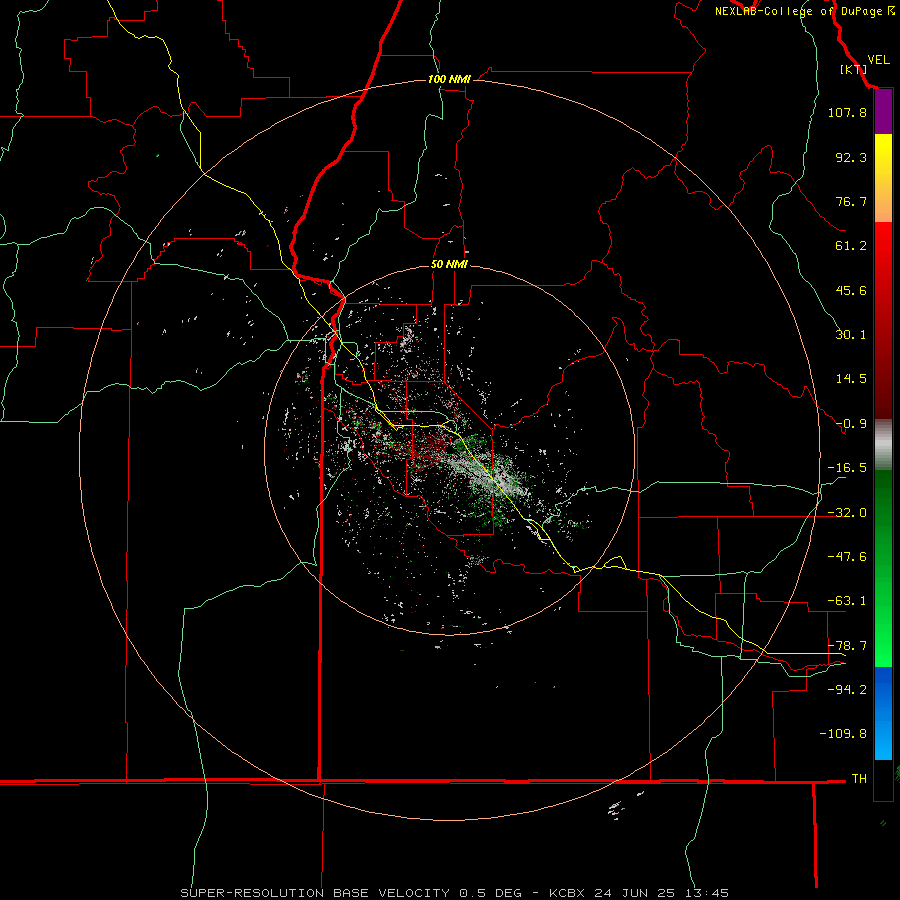
Task: Select the 14.5 legend value
Action: 851,379
